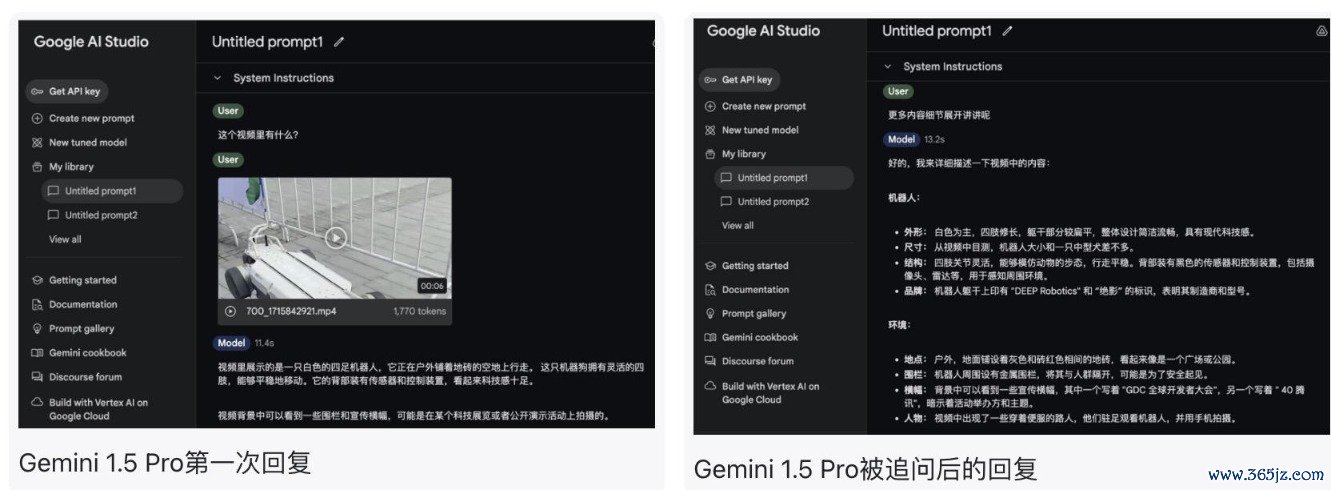1331x490 pixels.
Task: Click the plus icon for Create new prompt in right screenshot
Action: point(710,106)
